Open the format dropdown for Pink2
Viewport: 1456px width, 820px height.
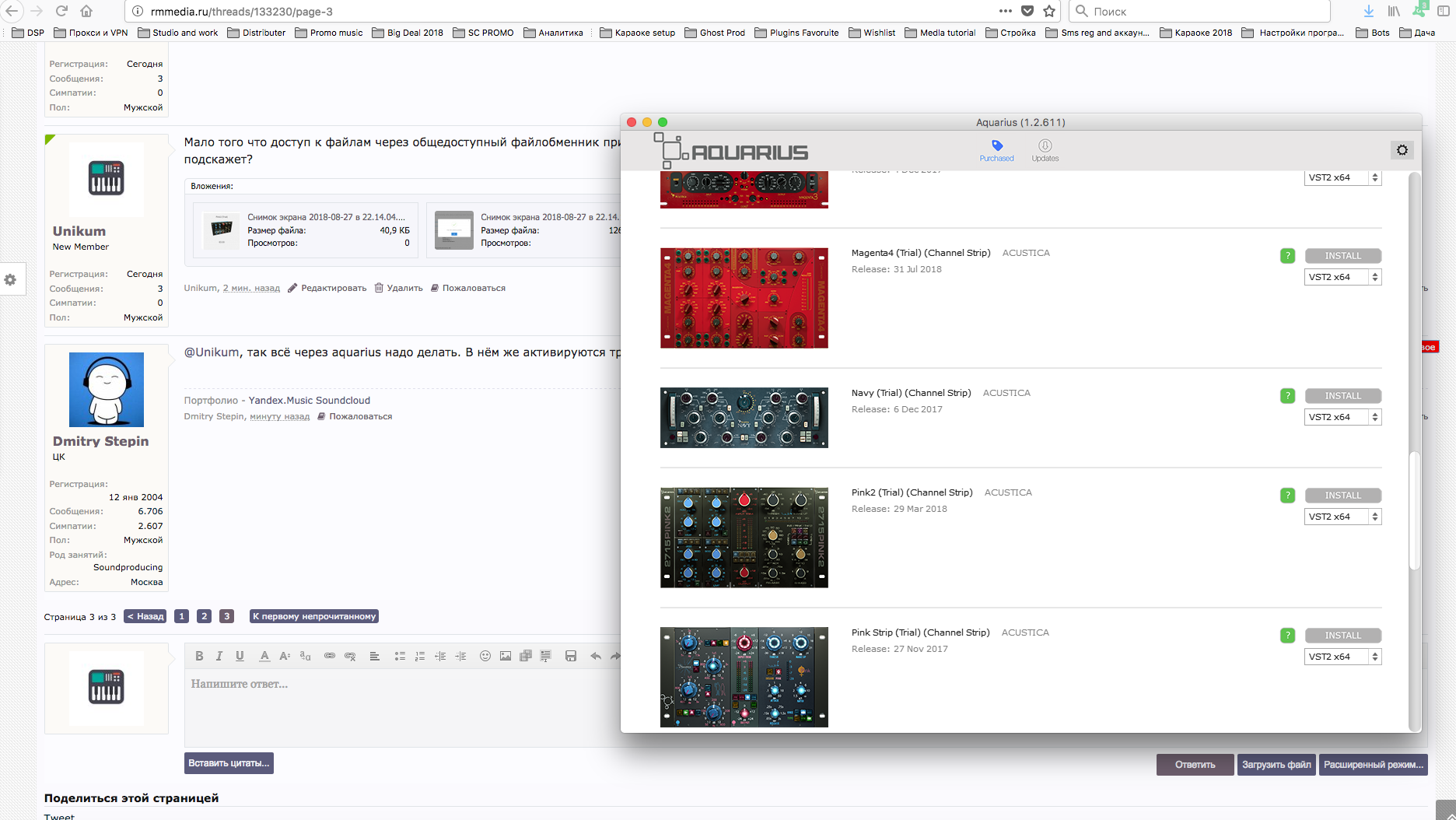pos(1343,517)
